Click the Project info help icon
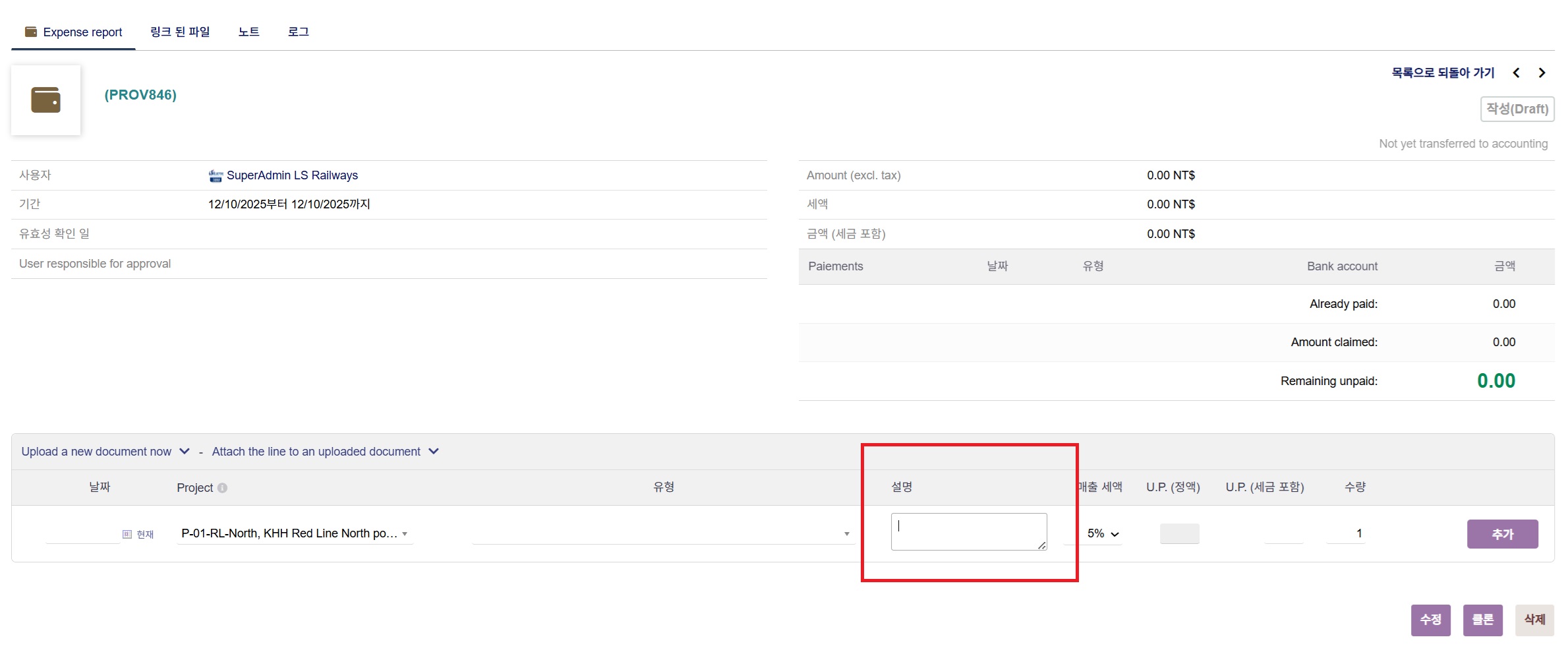Image resolution: width=1568 pixels, height=660 pixels. tap(222, 488)
